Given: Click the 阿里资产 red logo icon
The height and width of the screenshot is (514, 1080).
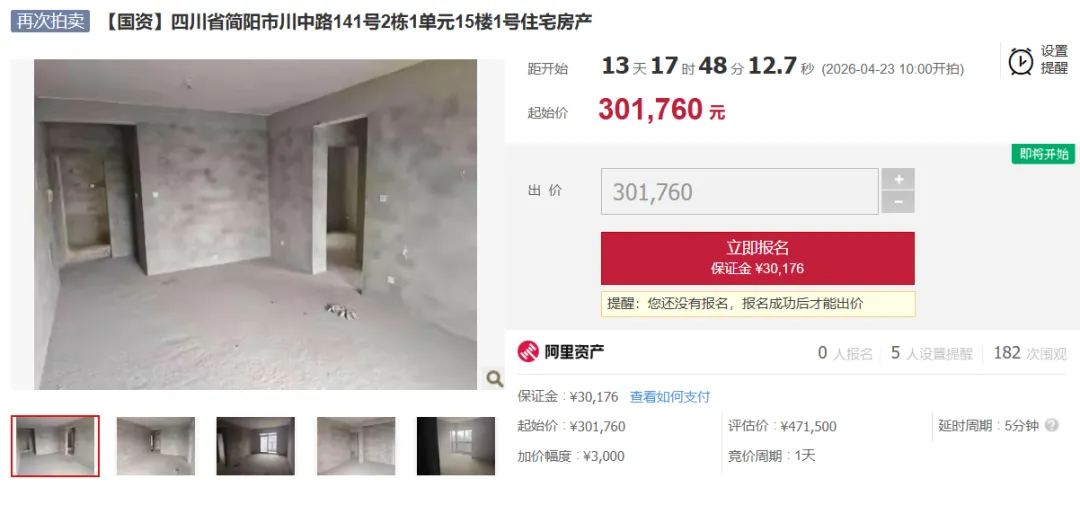Looking at the screenshot, I should click(x=528, y=353).
